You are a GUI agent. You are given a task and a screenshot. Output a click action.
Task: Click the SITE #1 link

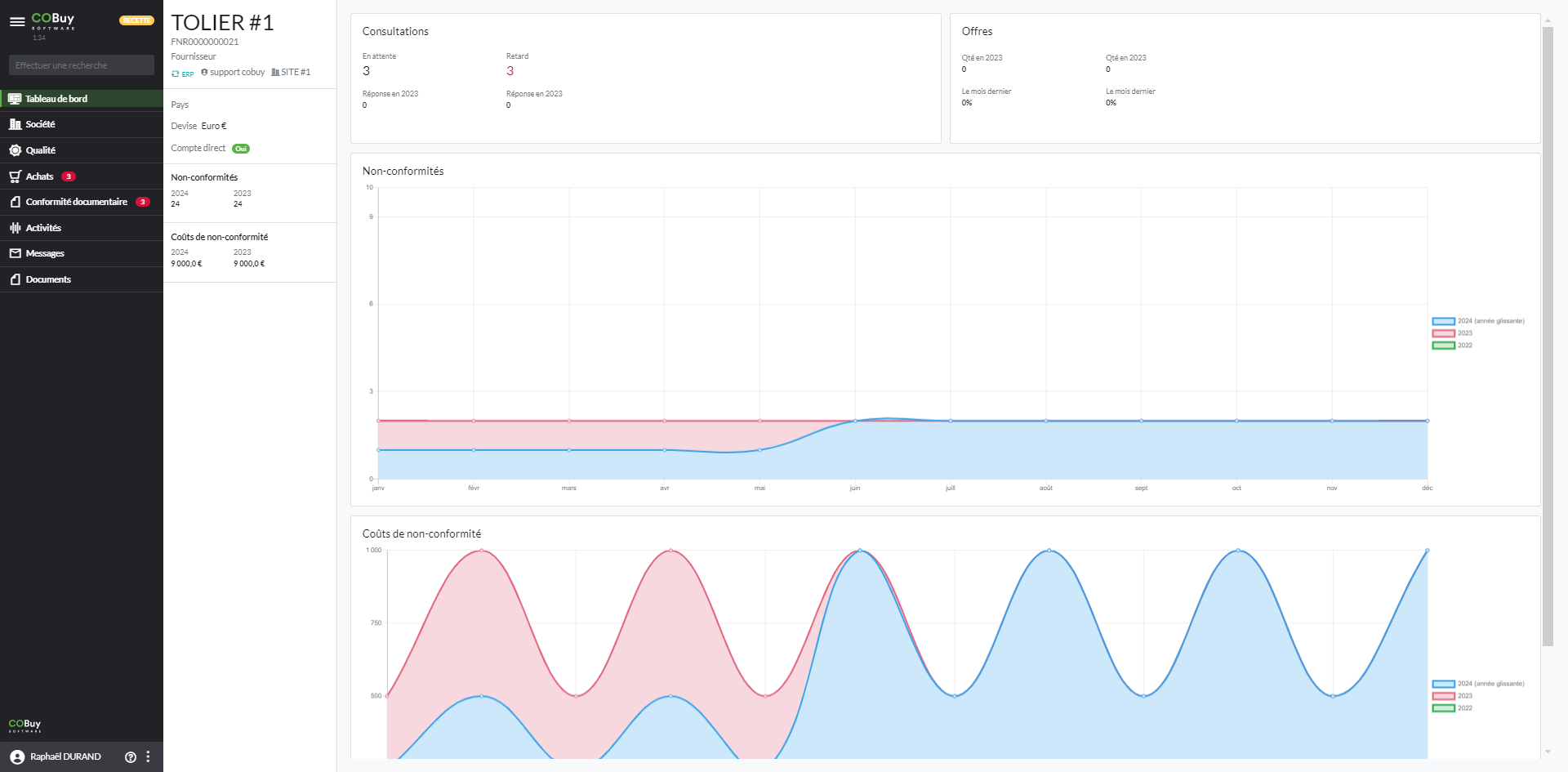tap(295, 73)
